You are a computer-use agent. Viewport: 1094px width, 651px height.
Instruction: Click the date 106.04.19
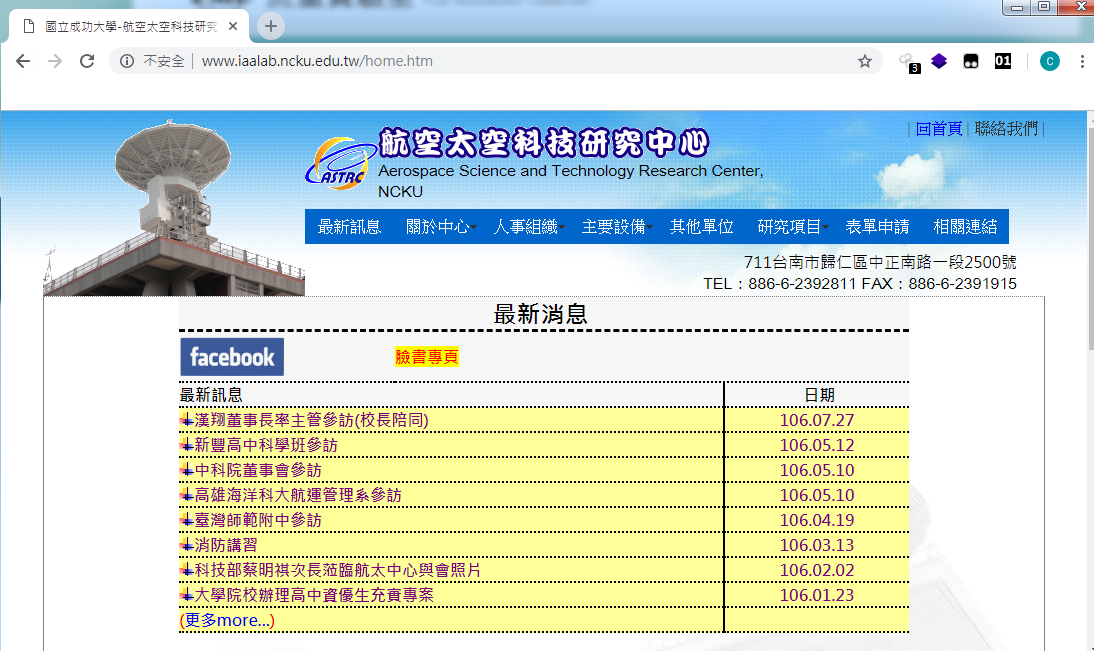click(x=816, y=521)
